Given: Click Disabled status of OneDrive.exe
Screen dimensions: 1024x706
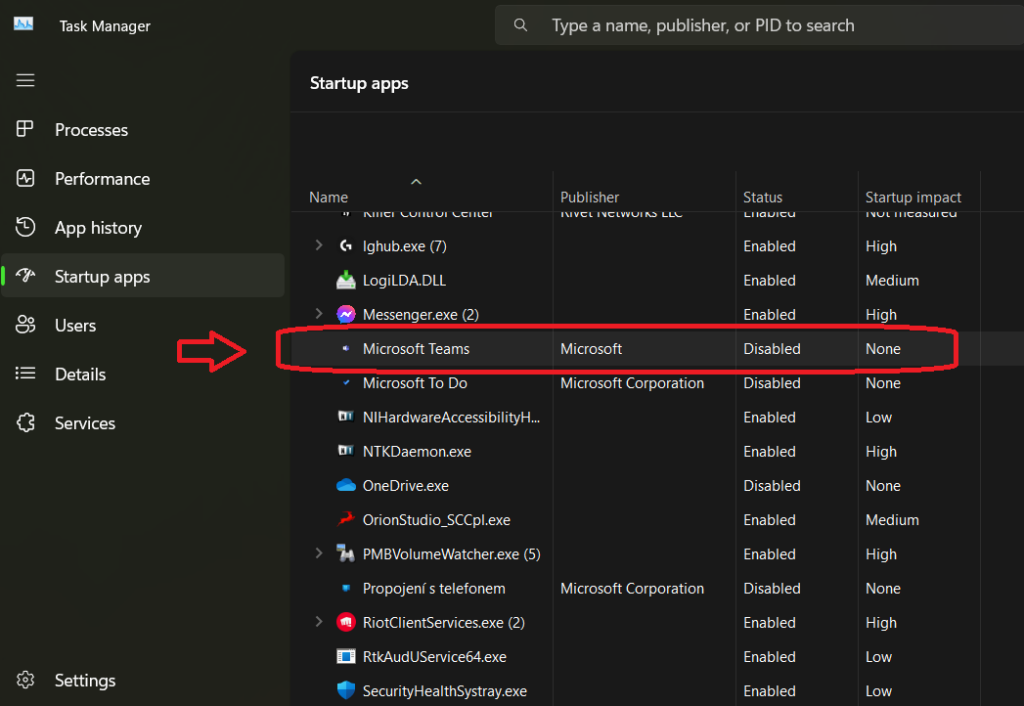Looking at the screenshot, I should click(x=771, y=485).
